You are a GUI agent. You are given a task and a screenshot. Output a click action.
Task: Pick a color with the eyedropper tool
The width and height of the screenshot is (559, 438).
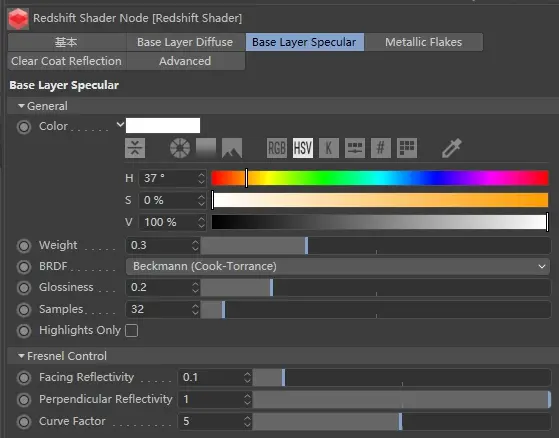452,148
